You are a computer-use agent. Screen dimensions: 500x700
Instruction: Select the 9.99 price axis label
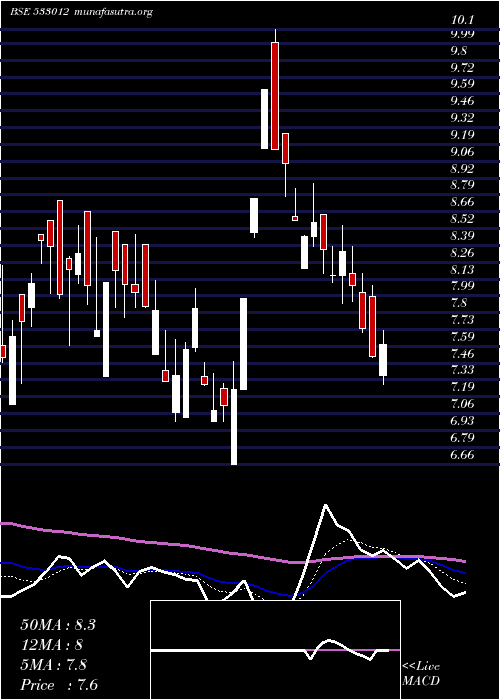[462, 33]
